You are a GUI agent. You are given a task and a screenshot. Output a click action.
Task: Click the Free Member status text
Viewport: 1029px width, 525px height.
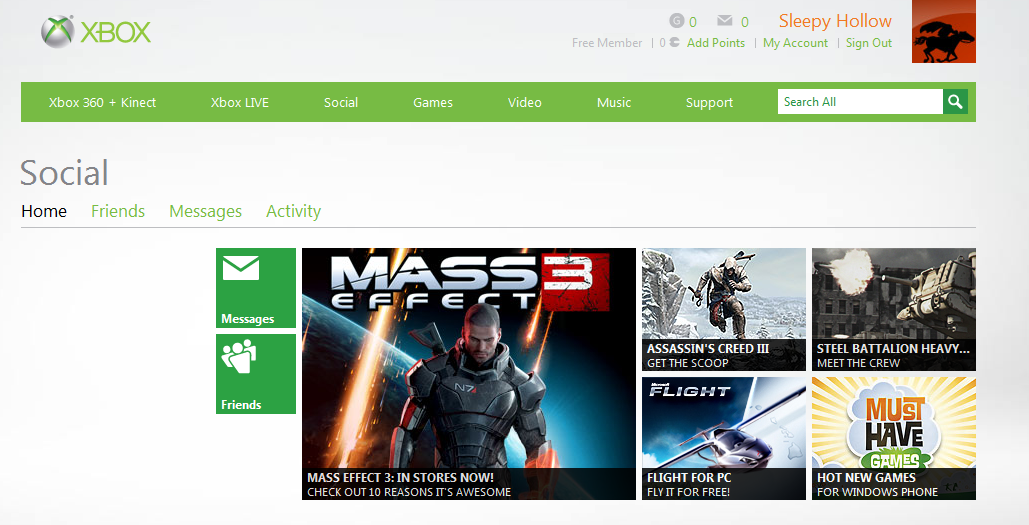tap(607, 43)
